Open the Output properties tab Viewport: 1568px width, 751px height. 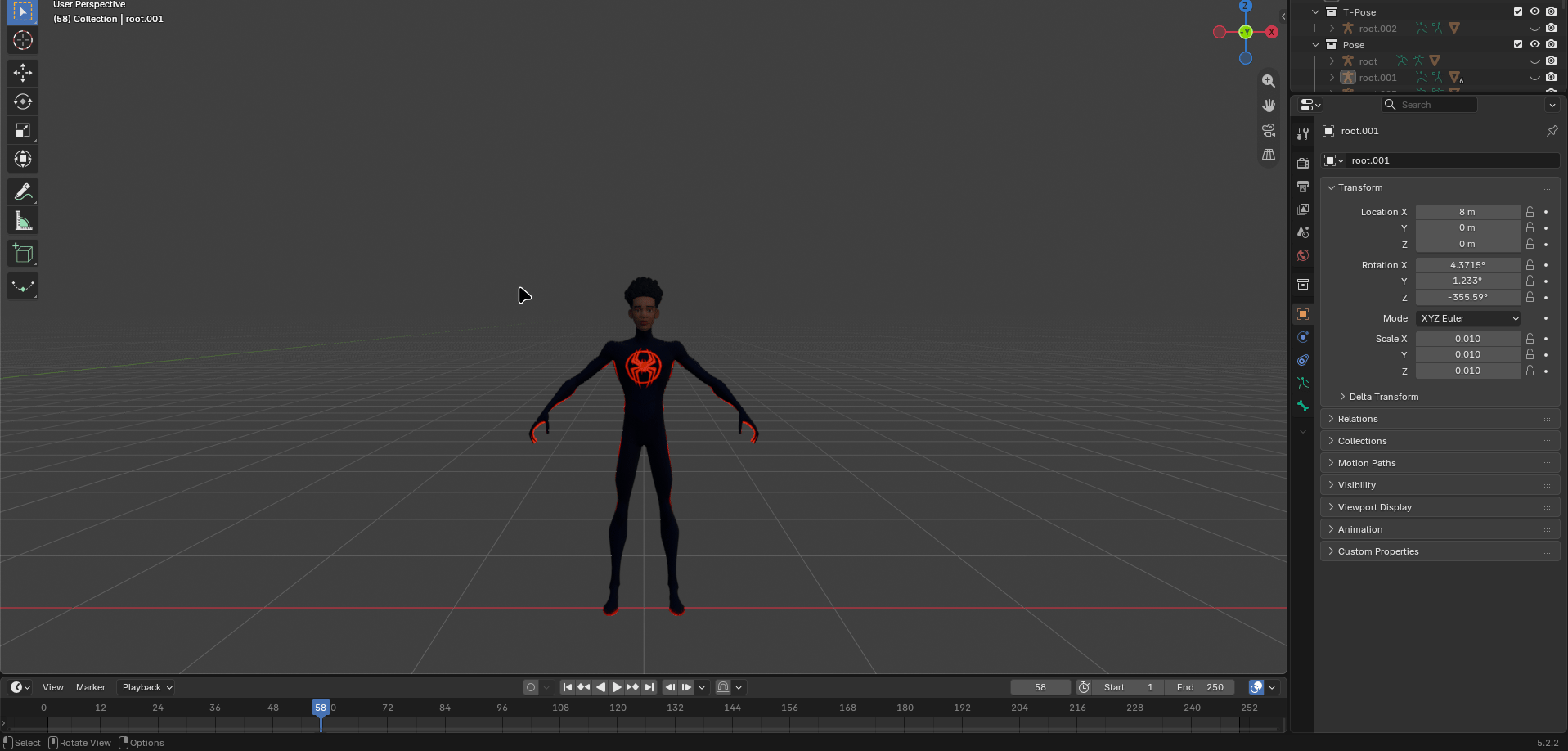pos(1303,187)
